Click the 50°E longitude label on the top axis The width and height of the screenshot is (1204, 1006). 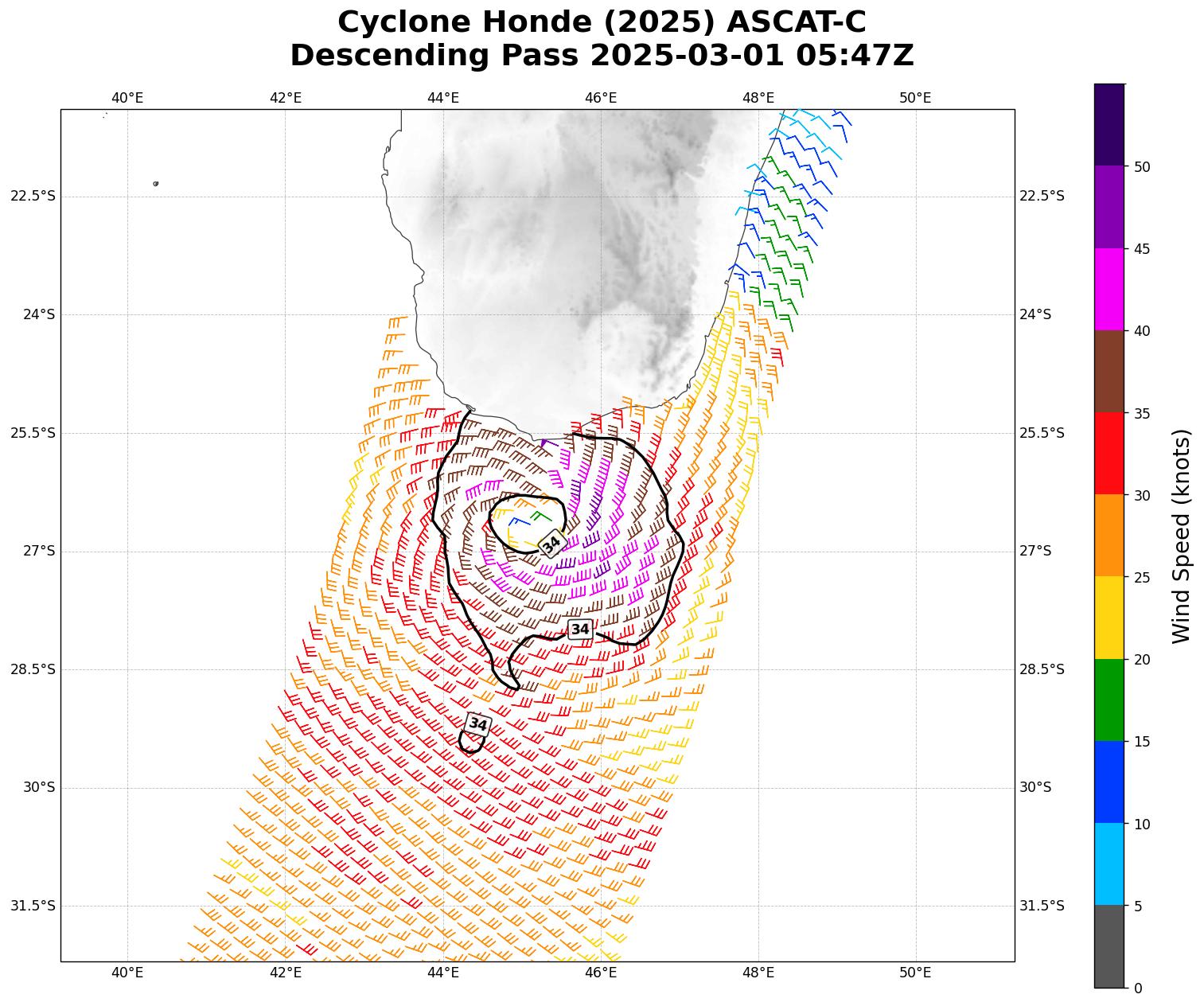click(x=915, y=98)
